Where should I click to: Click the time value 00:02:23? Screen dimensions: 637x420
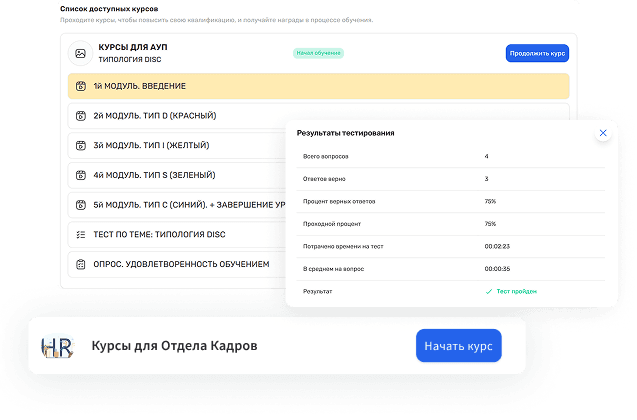click(497, 246)
